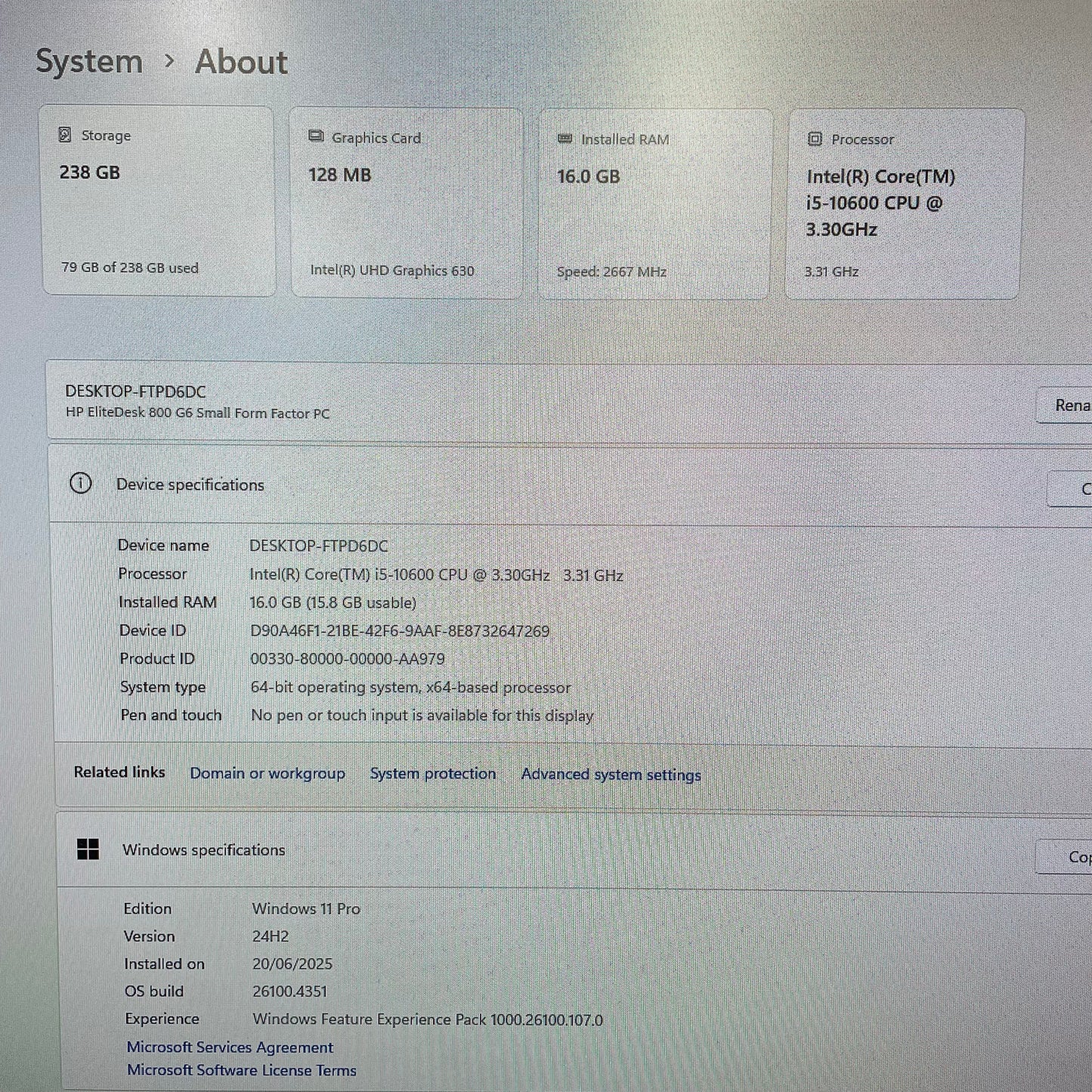Open Microsoft Software License Terms
This screenshot has width=1092, height=1092.
(x=242, y=1070)
